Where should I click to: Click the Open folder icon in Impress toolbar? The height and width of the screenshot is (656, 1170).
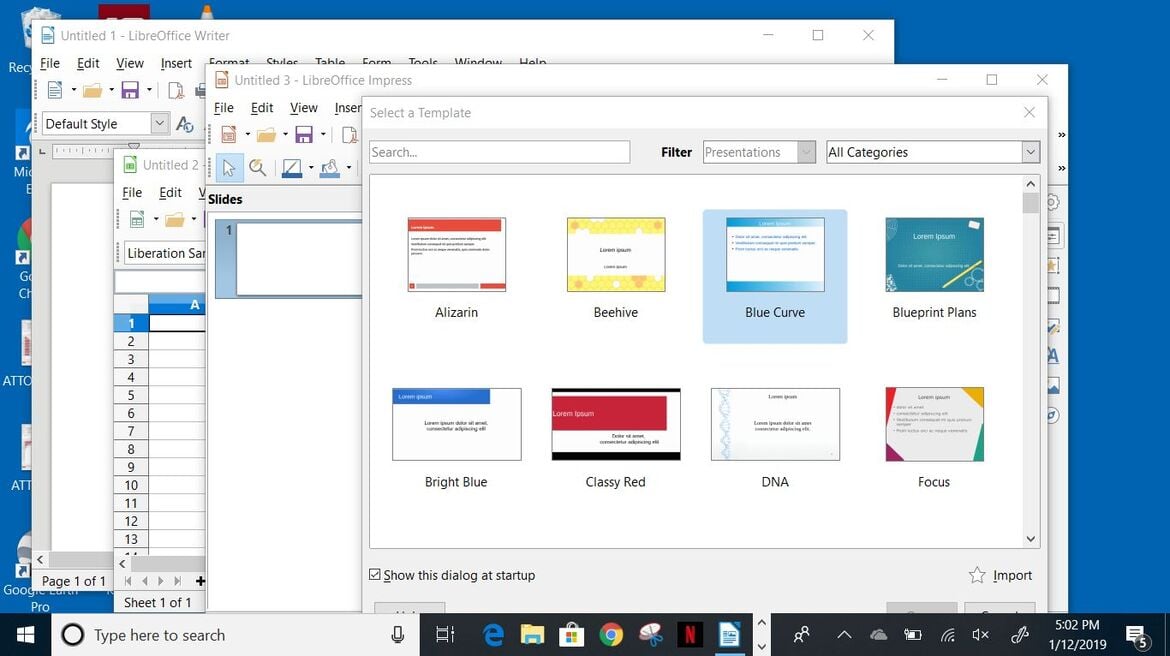[x=266, y=134]
